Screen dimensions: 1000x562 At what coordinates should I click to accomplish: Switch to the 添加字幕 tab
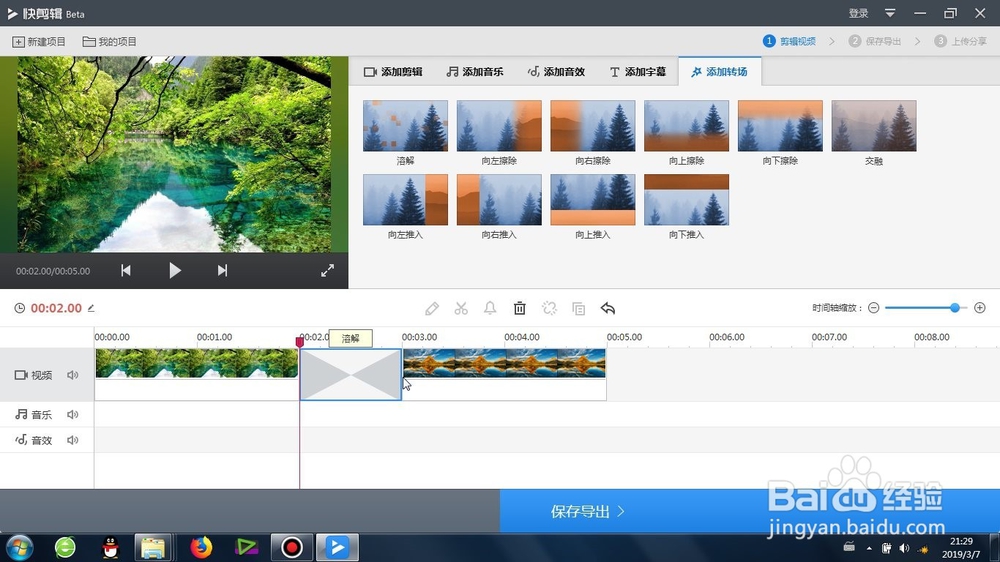click(x=638, y=71)
